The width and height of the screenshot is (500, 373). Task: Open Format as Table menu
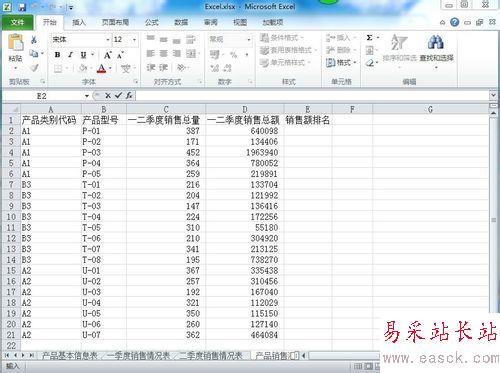click(288, 50)
